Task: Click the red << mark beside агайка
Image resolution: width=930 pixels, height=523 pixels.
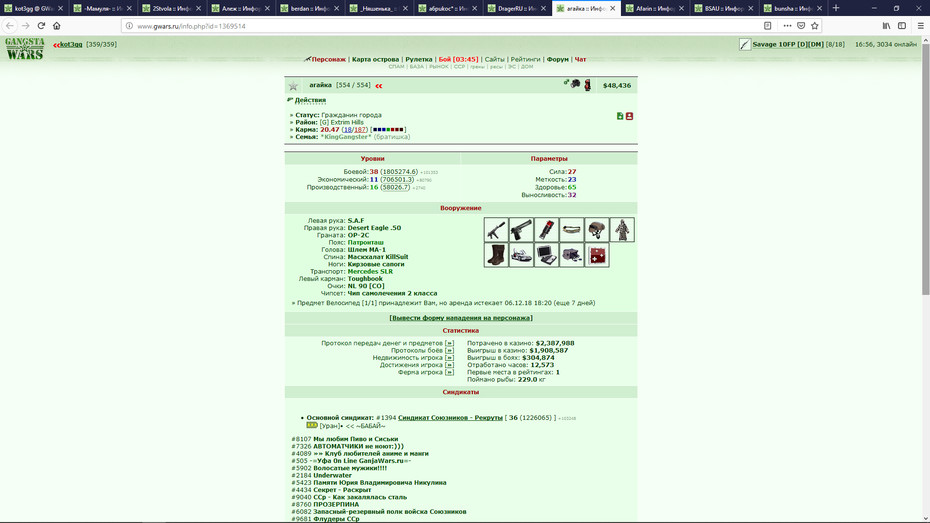Action: coord(378,86)
